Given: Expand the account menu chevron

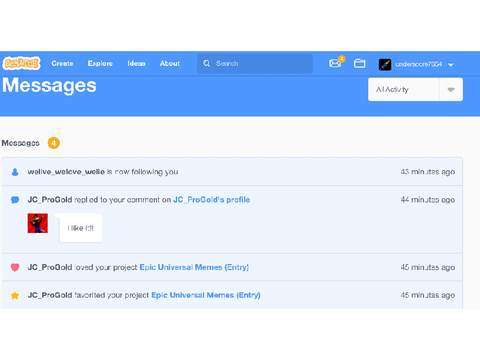Looking at the screenshot, I should click(451, 65).
